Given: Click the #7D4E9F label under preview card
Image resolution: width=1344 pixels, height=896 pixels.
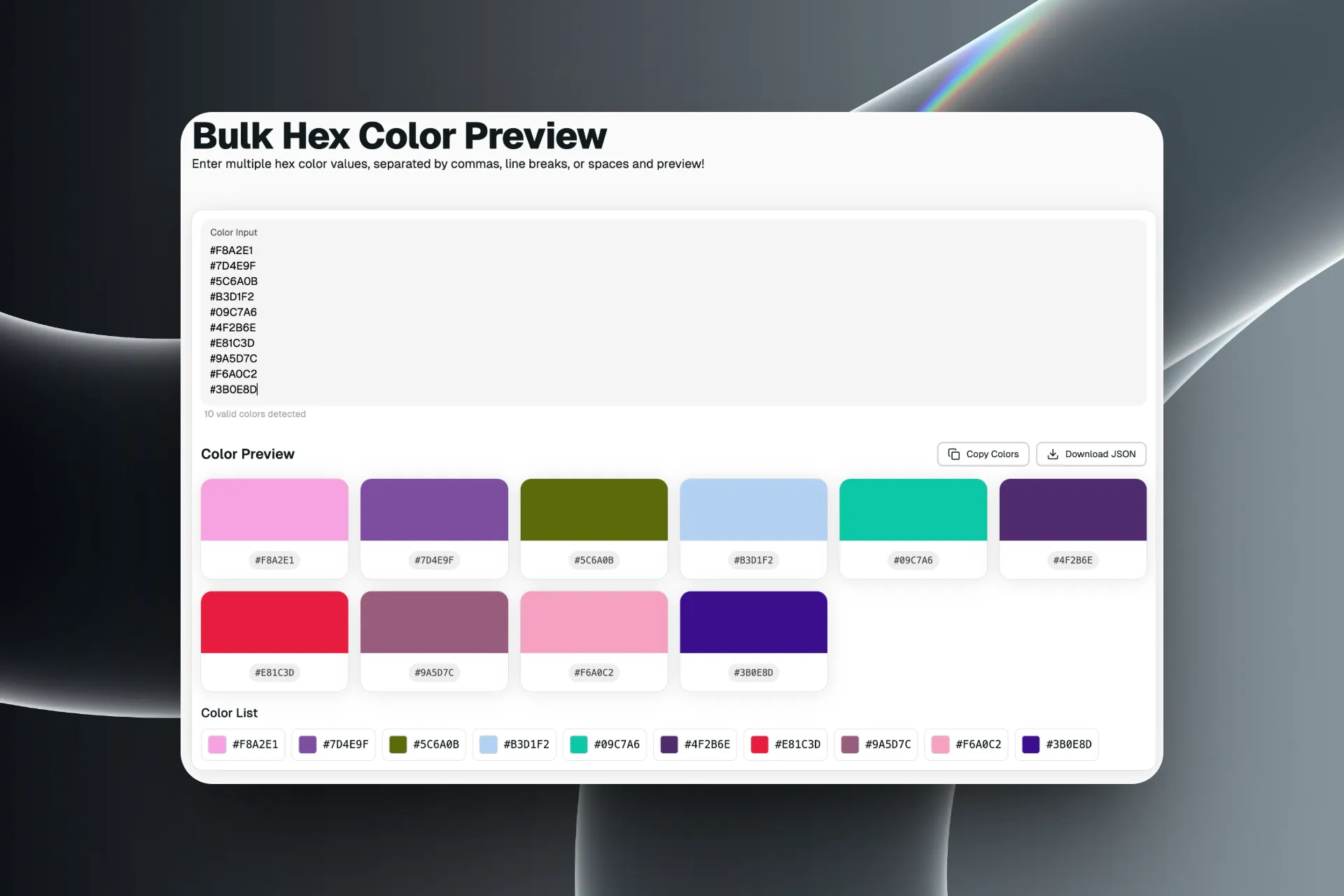Looking at the screenshot, I should click(434, 560).
